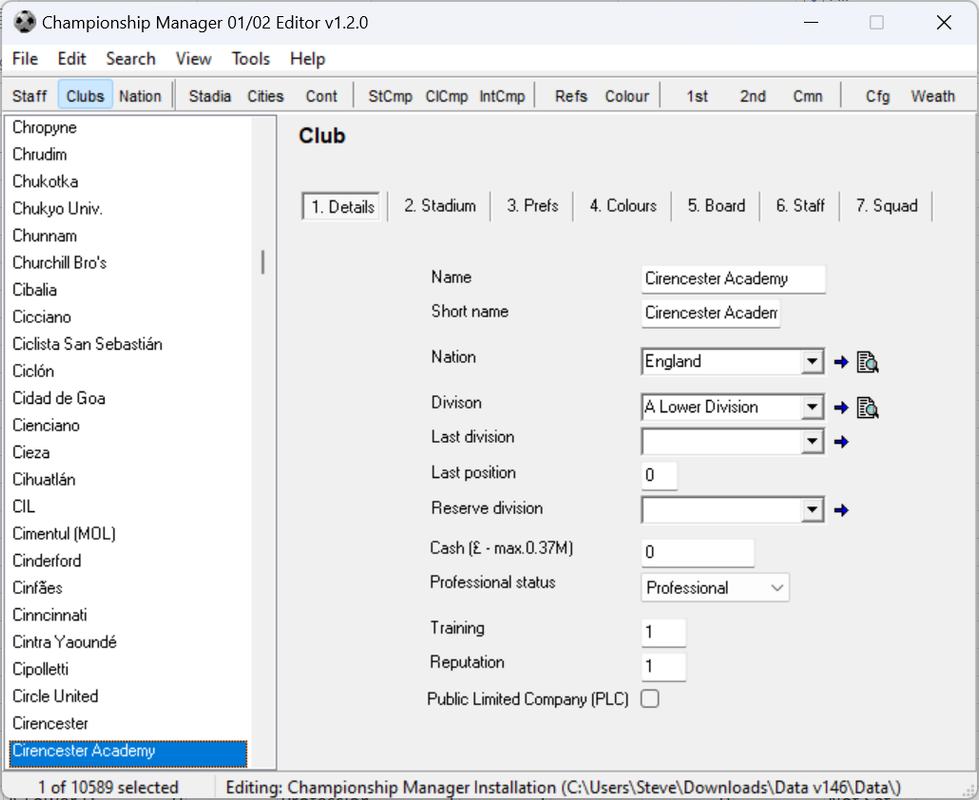Open the Weath toolbar section

coord(933,96)
